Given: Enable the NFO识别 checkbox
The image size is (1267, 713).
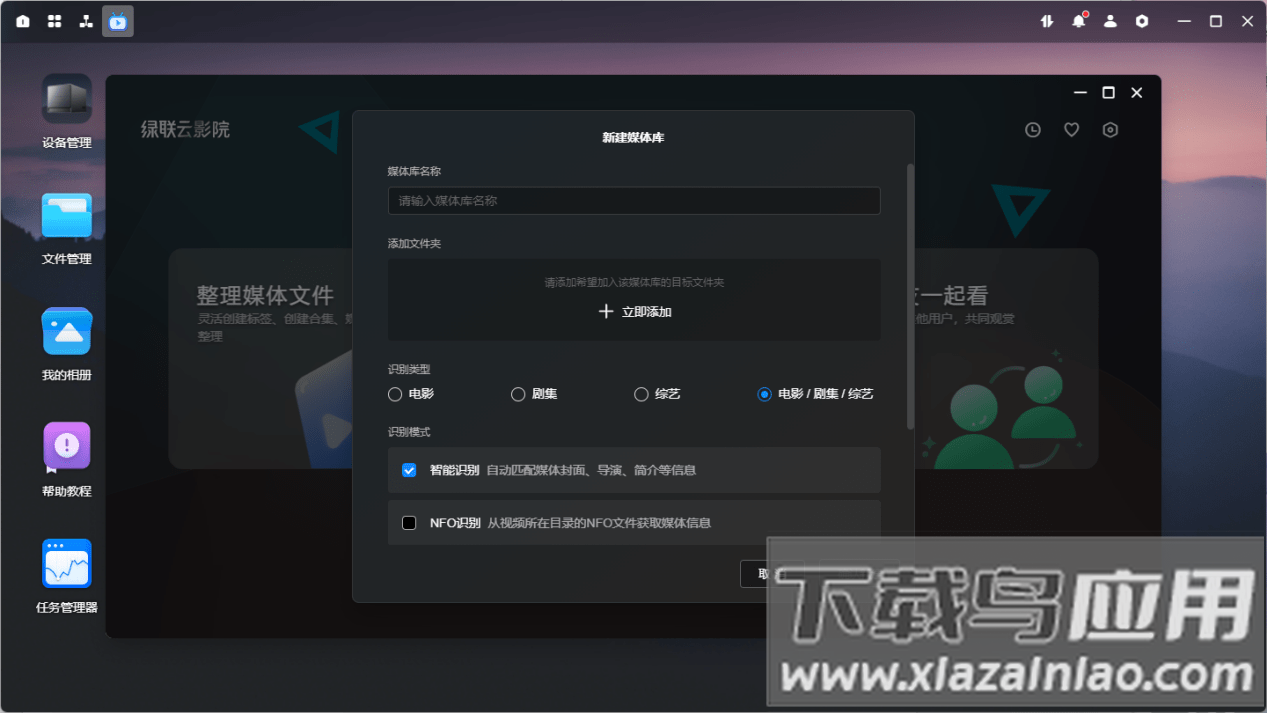Looking at the screenshot, I should point(409,523).
